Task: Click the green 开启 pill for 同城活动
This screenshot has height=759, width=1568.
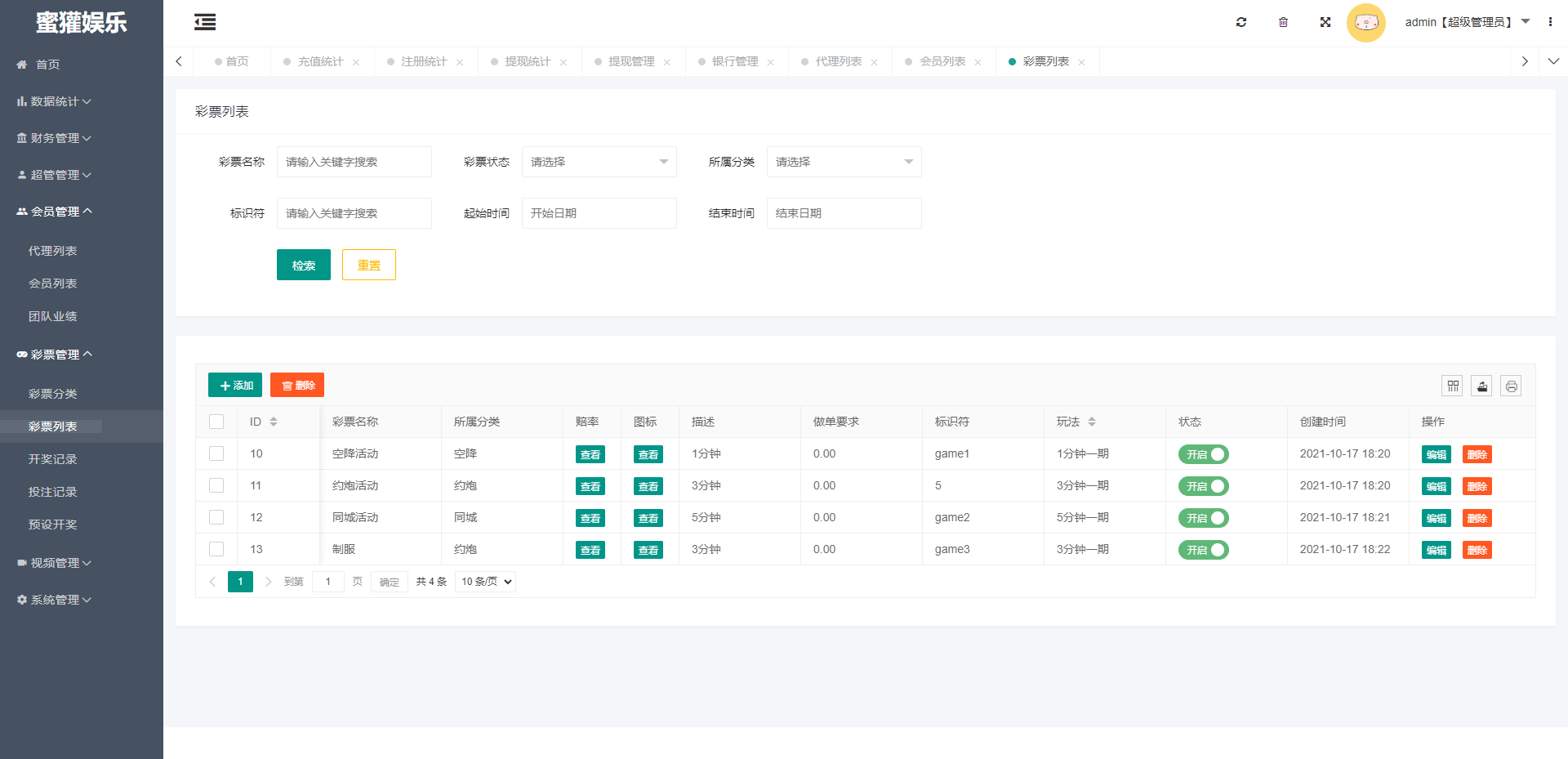Action: [1202, 517]
